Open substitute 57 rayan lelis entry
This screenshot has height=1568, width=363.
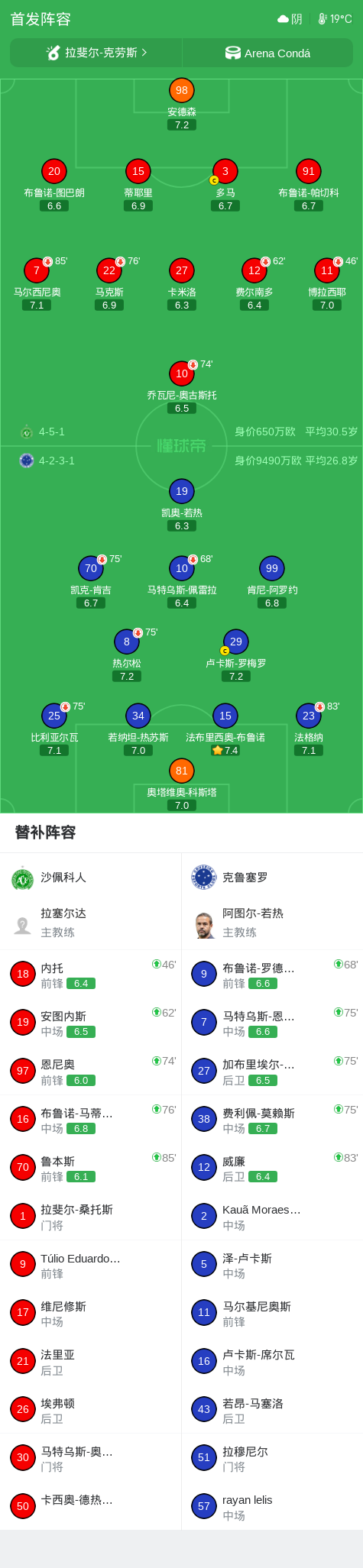point(272,1506)
